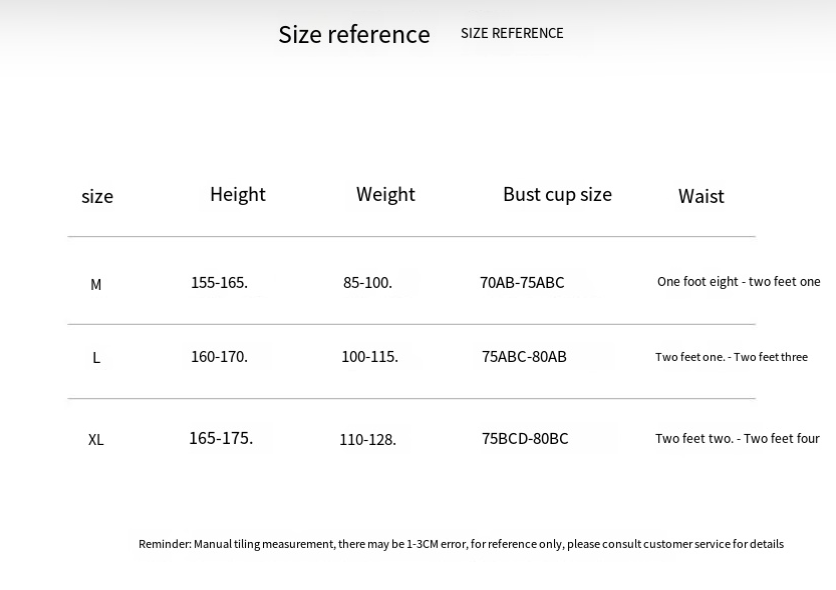Screen dimensions: 836x590
Task: Click the height value 165-175
Action: tap(221, 438)
